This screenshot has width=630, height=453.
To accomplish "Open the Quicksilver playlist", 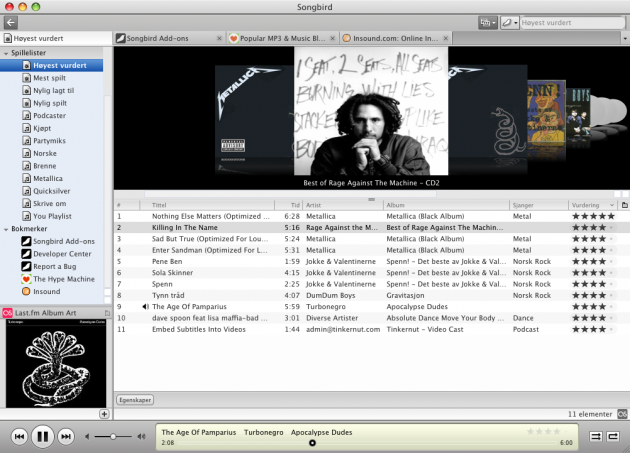I will (51, 191).
